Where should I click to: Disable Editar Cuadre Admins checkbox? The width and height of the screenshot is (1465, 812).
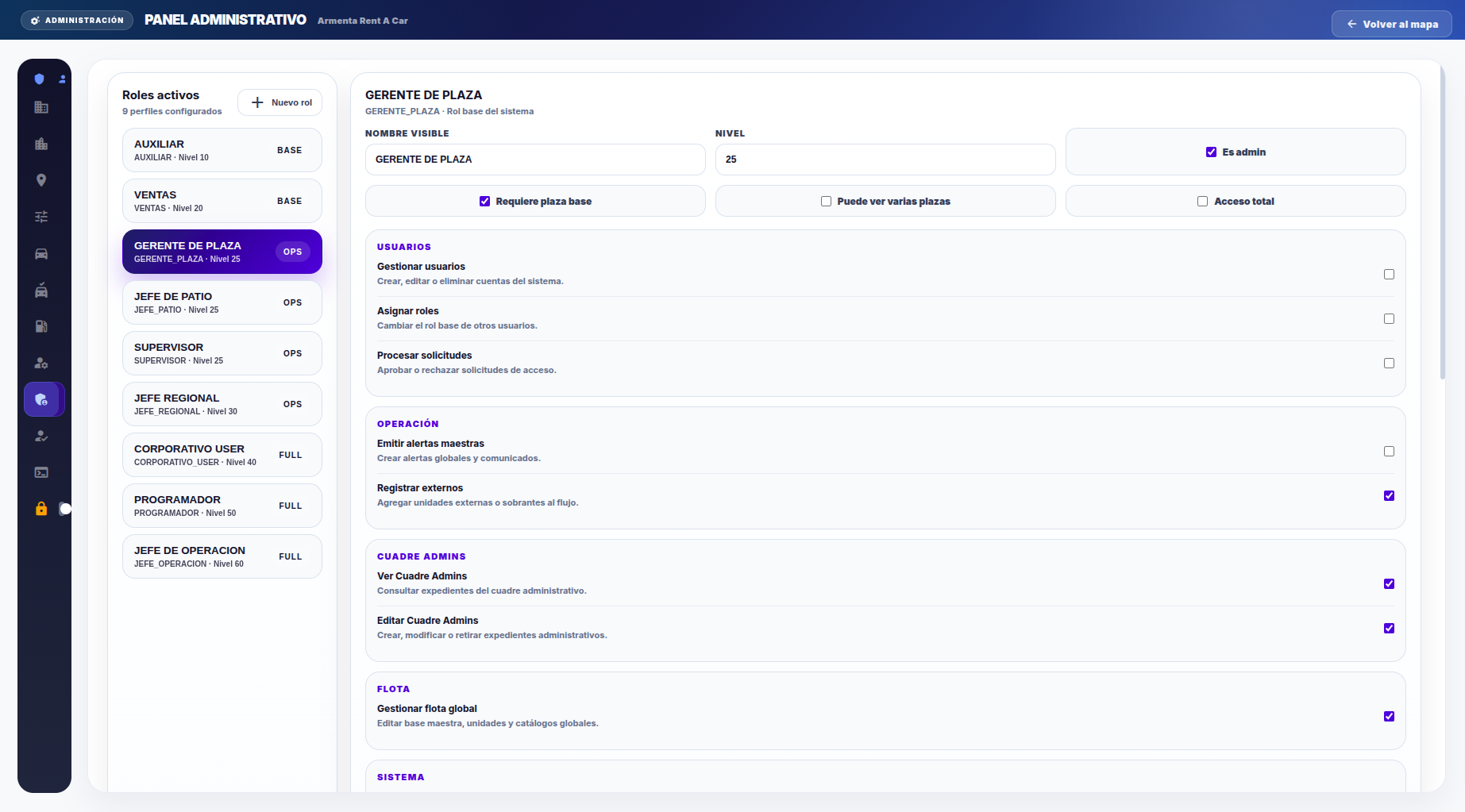coord(1389,628)
